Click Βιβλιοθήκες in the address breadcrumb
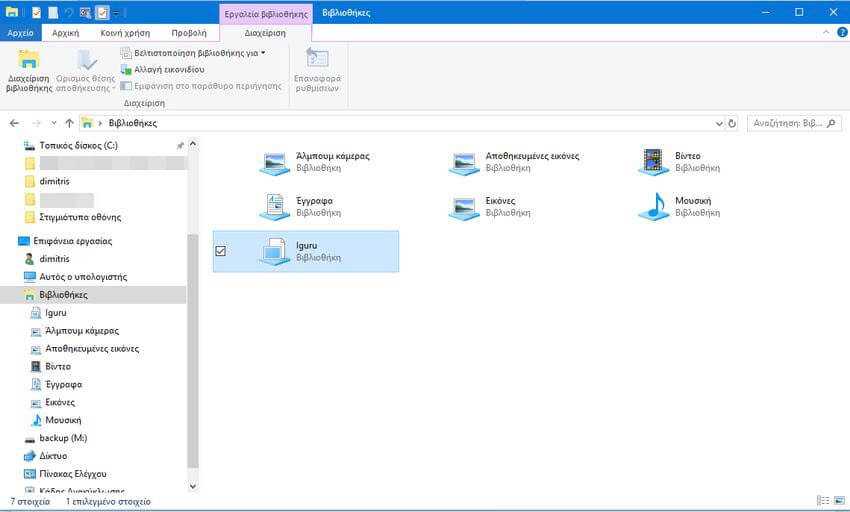The width and height of the screenshot is (850, 512). [133, 123]
